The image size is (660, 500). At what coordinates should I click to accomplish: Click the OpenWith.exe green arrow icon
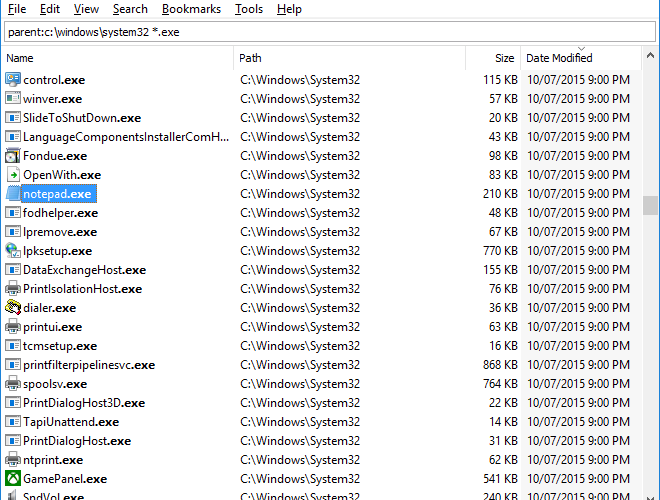tap(13, 175)
